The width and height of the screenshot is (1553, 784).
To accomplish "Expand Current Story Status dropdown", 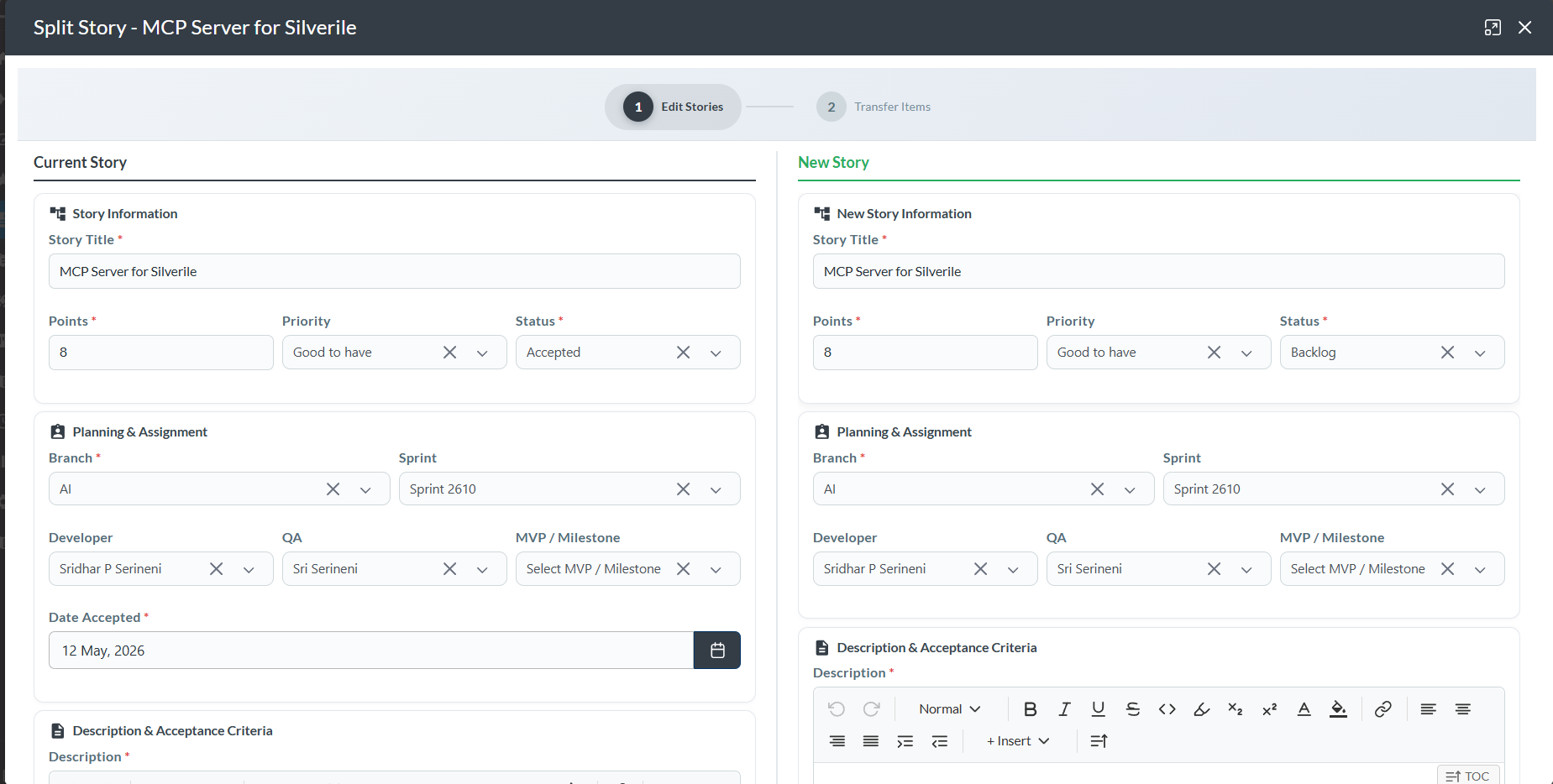I will 716,353.
